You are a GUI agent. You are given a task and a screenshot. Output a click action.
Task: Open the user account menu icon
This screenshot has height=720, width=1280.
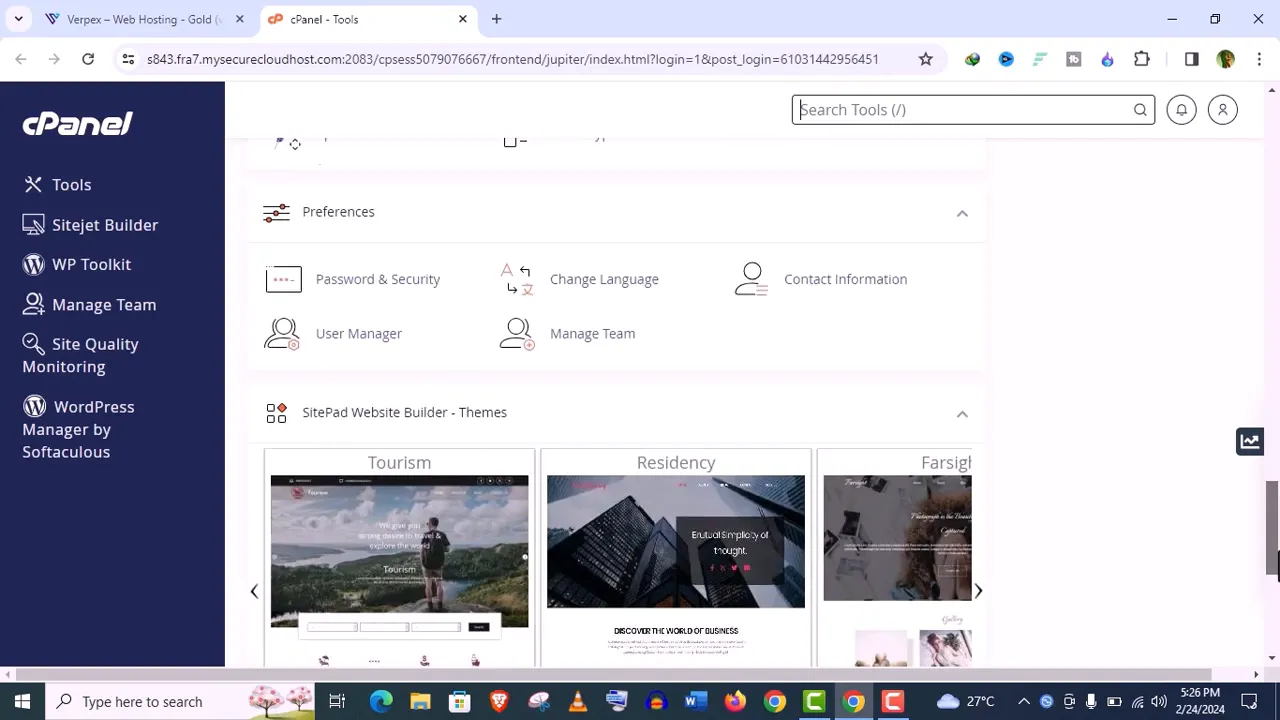[x=1222, y=110]
